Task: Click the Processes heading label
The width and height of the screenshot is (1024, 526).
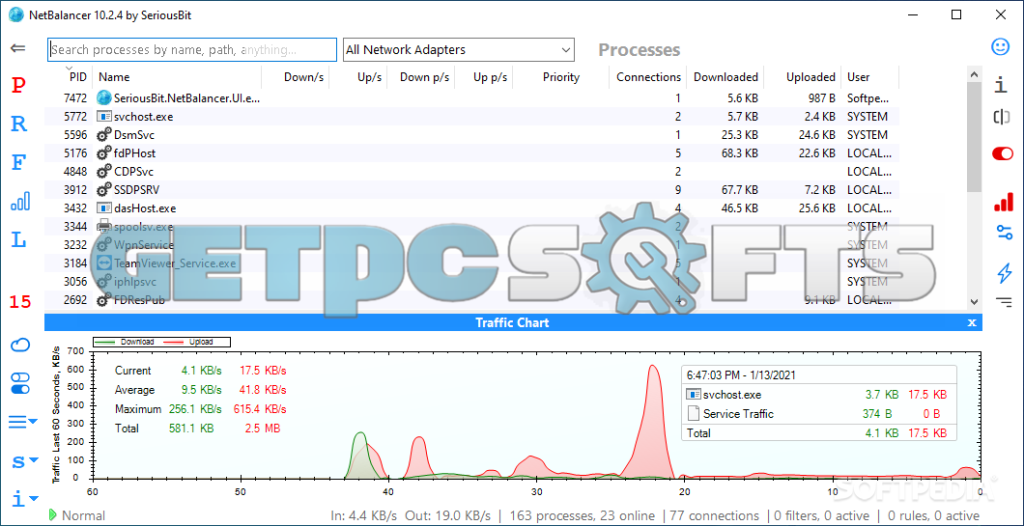Action: 639,50
